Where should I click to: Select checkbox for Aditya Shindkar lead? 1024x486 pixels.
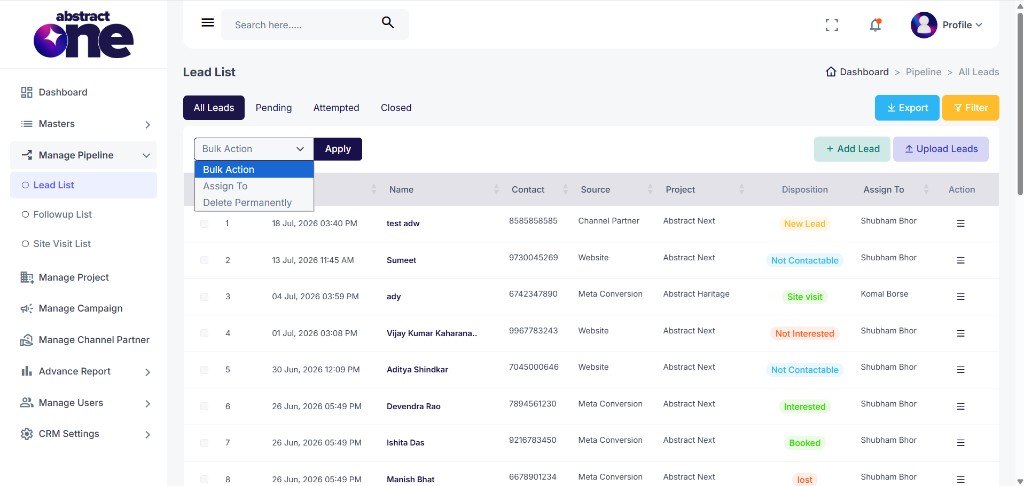(204, 370)
